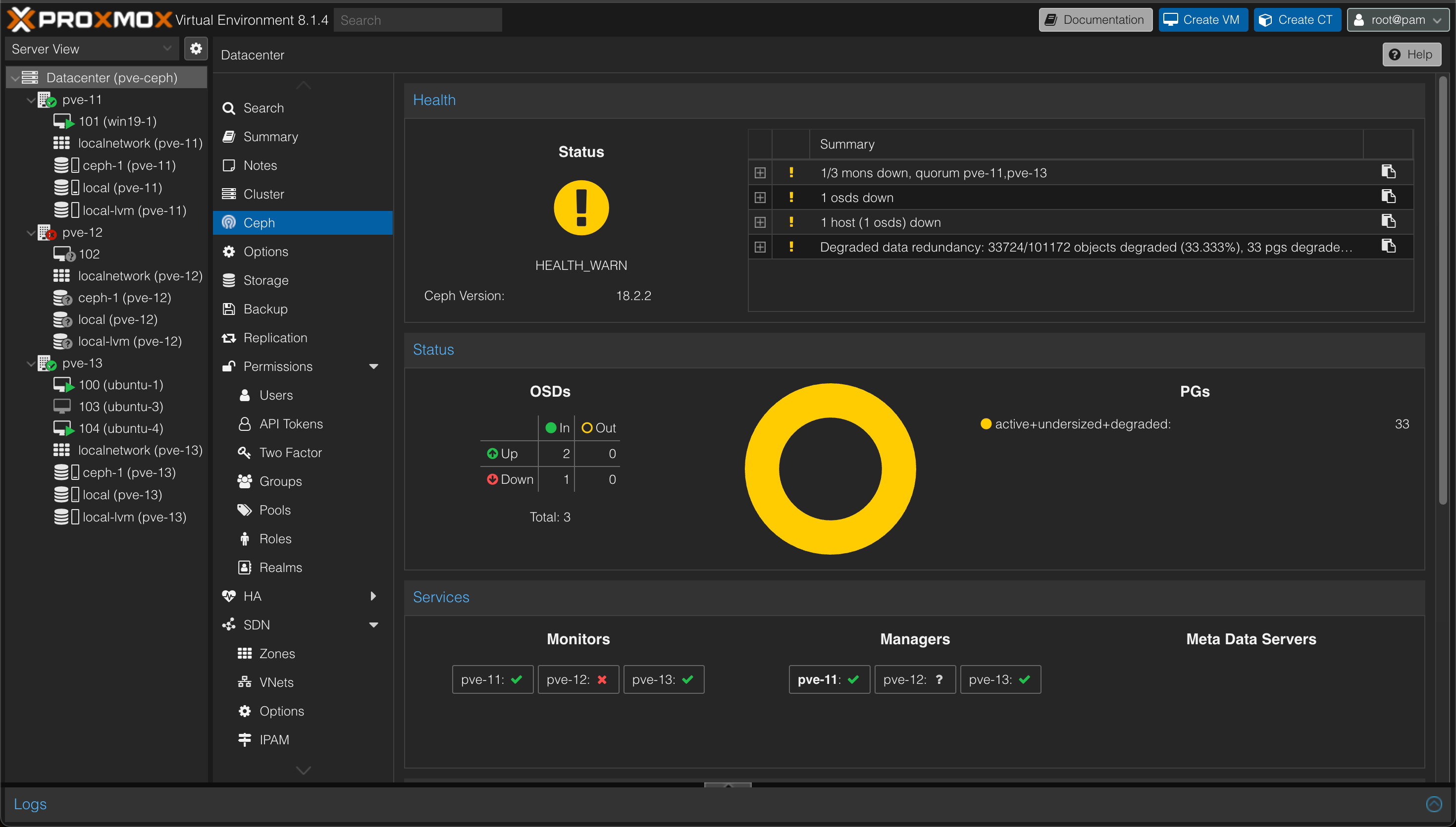This screenshot has width=1456, height=827.
Task: Click the Server View gear settings icon
Action: click(196, 49)
